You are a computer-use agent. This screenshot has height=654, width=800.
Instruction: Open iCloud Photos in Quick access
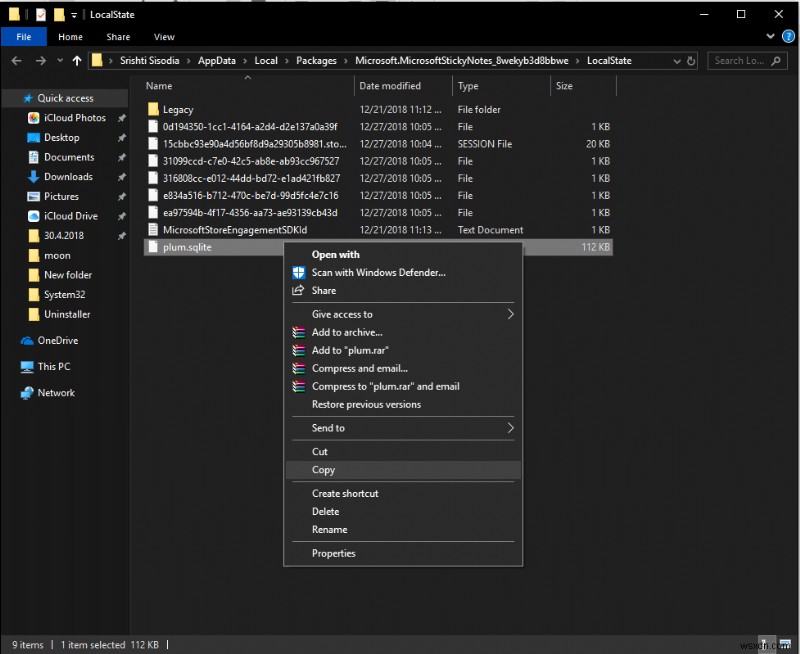(x=74, y=118)
